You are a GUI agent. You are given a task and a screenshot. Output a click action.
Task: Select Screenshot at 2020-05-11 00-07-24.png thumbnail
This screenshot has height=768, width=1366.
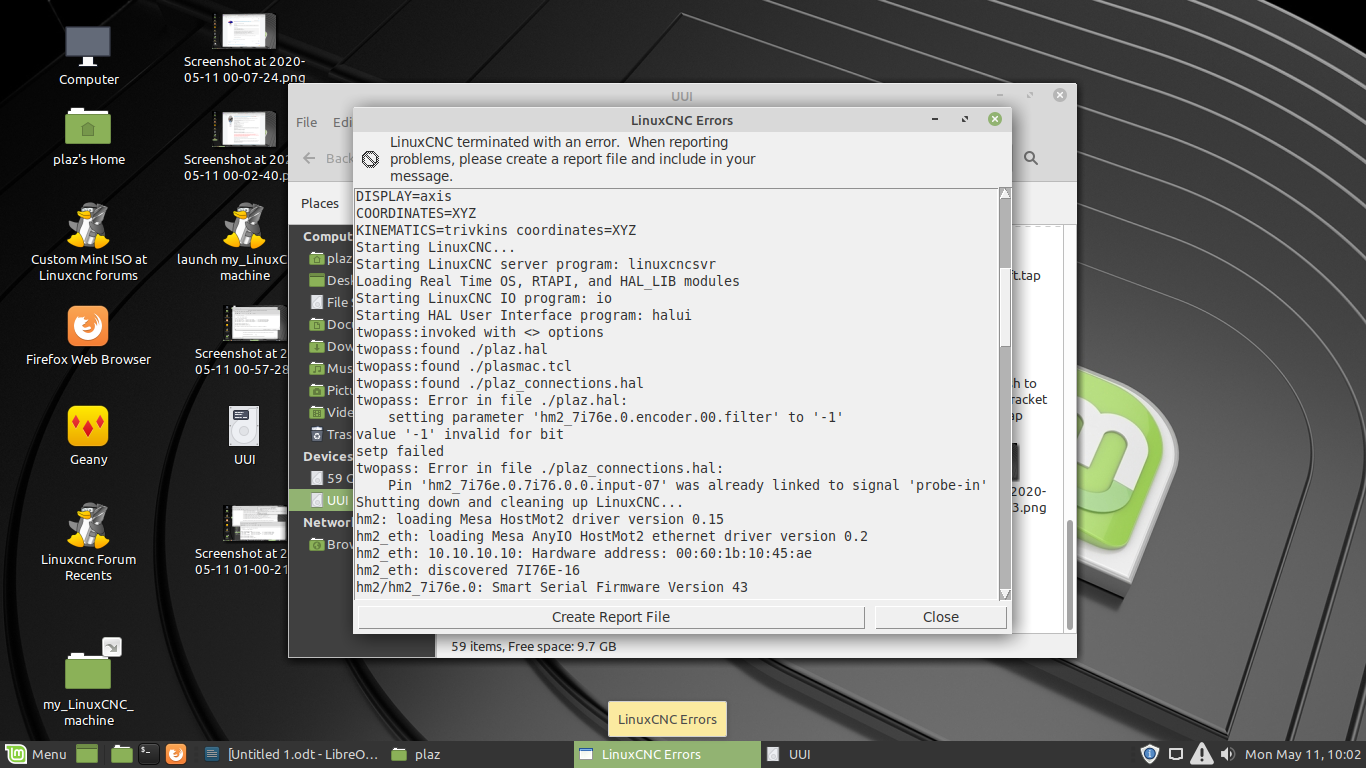(x=244, y=32)
